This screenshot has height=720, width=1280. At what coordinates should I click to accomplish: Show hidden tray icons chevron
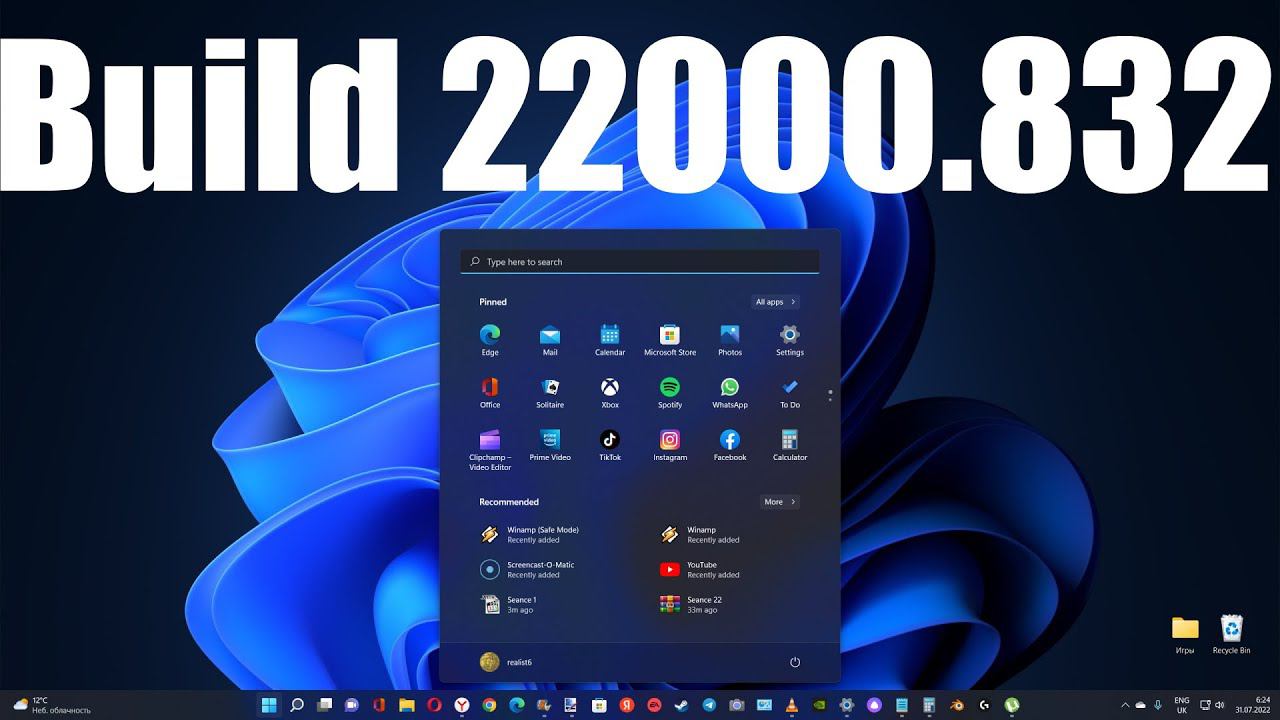point(1126,705)
